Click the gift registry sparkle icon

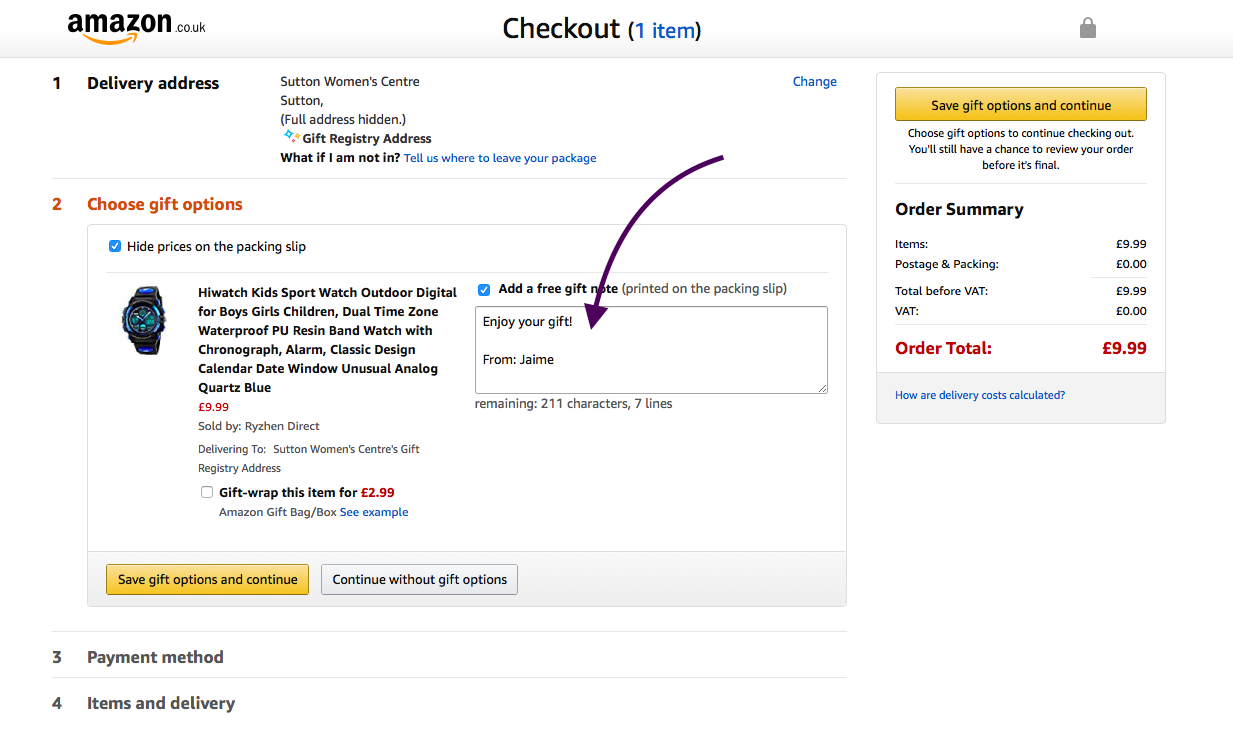pyautogui.click(x=290, y=137)
